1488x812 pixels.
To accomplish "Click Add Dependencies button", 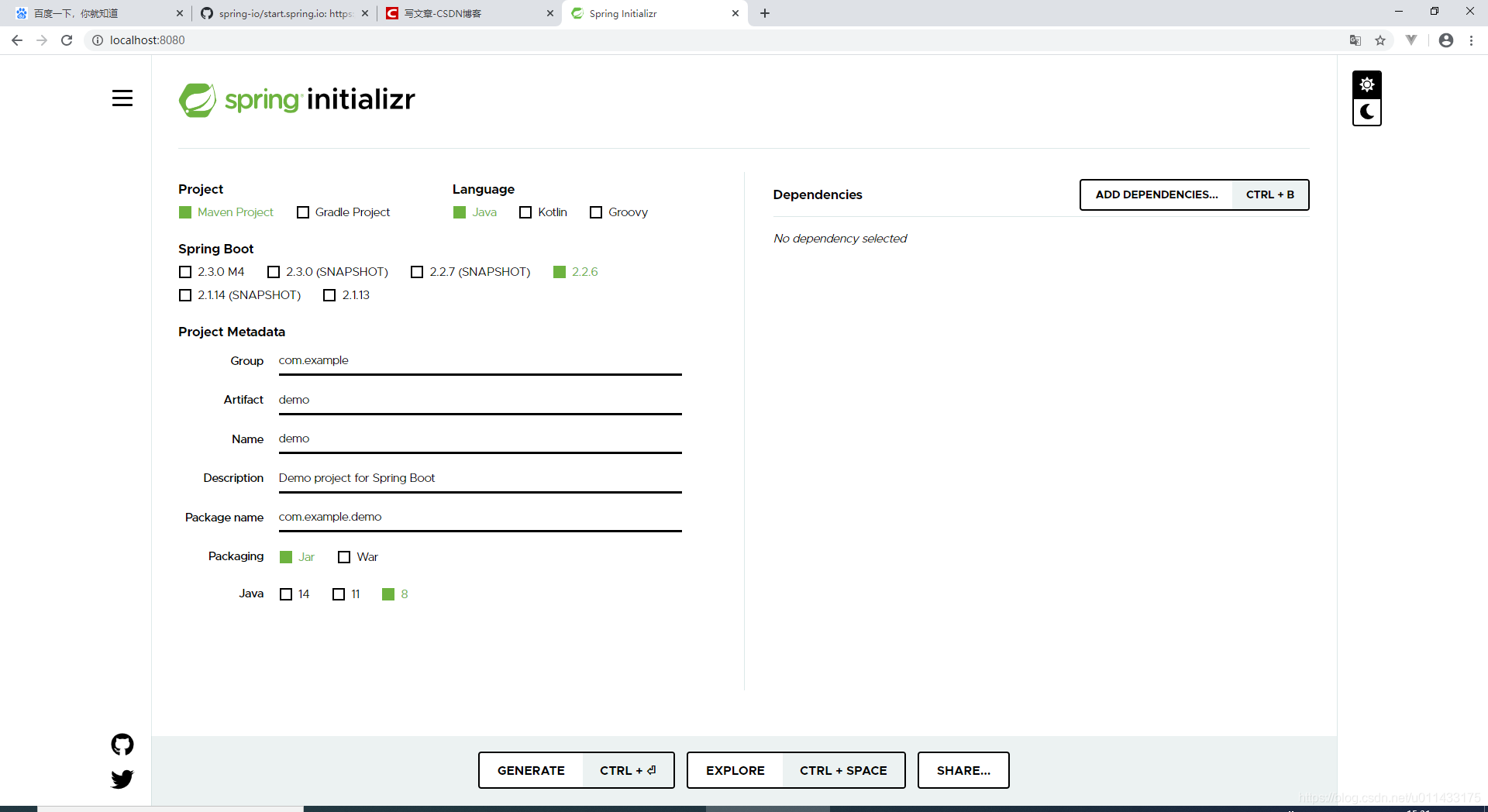I will [x=1194, y=194].
